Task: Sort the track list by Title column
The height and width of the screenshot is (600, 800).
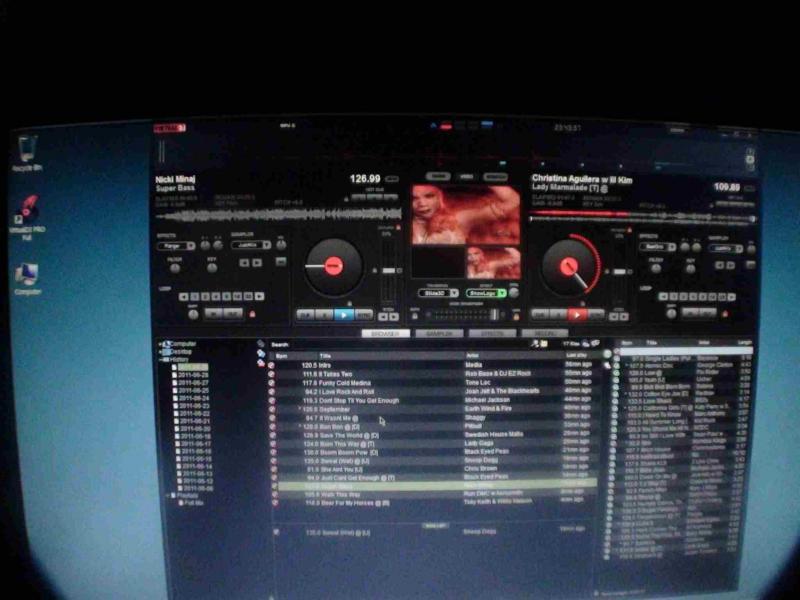Action: 326,356
